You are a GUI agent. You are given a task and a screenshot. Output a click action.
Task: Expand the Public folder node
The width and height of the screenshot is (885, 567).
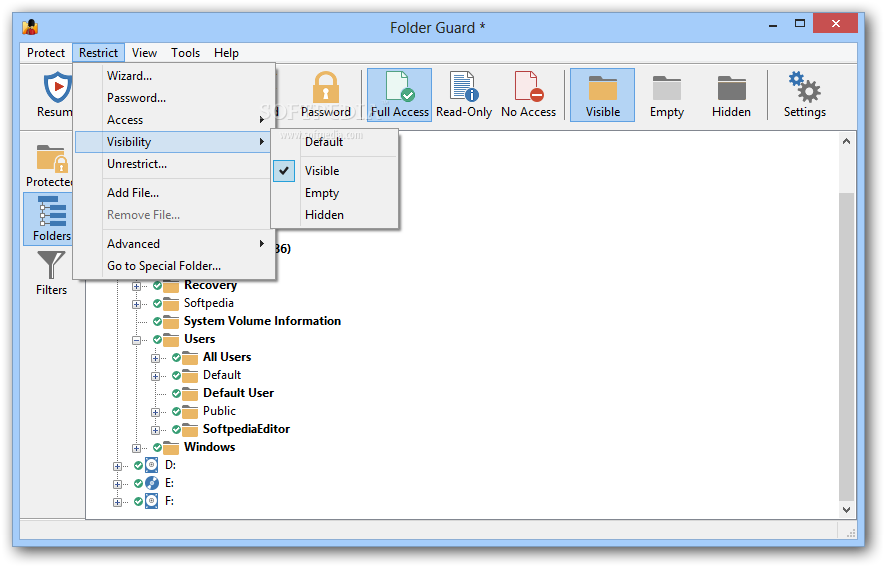coord(156,412)
